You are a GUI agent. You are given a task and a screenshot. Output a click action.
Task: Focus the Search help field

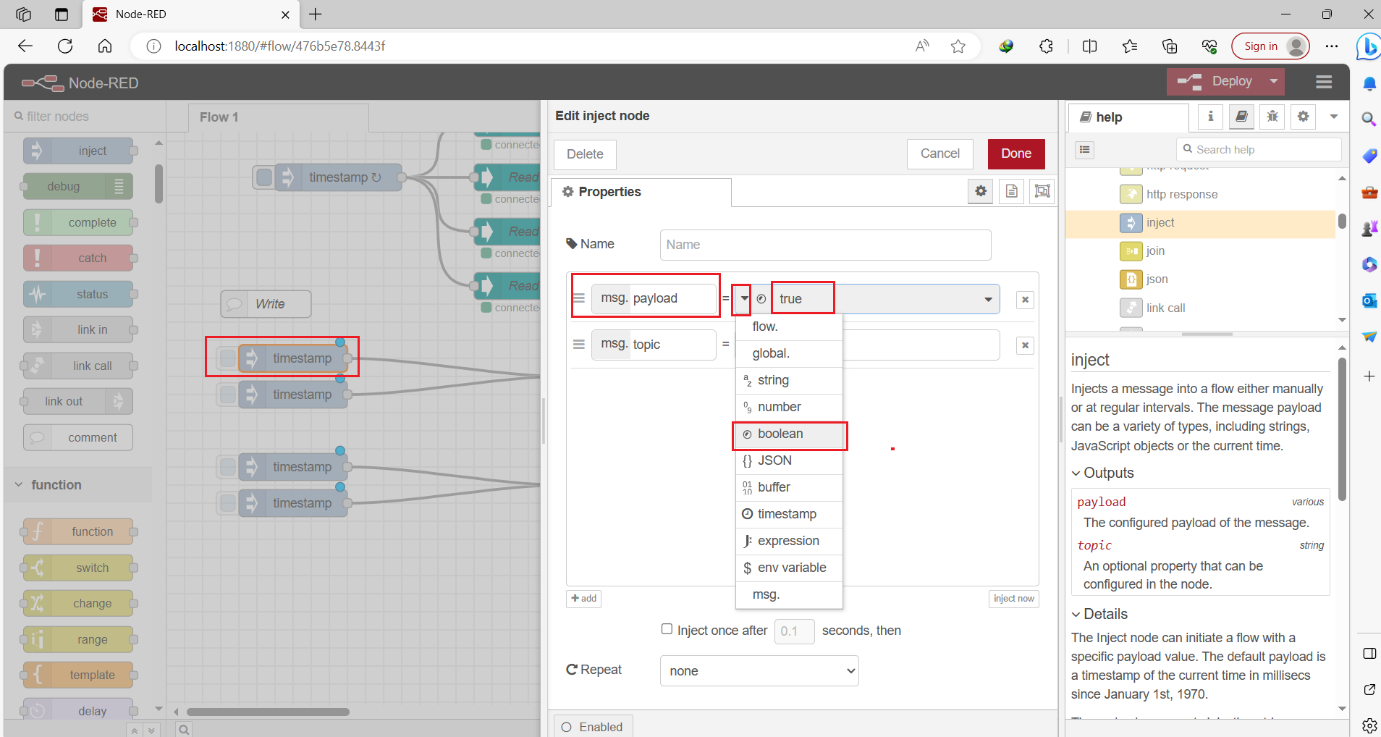(x=1259, y=149)
